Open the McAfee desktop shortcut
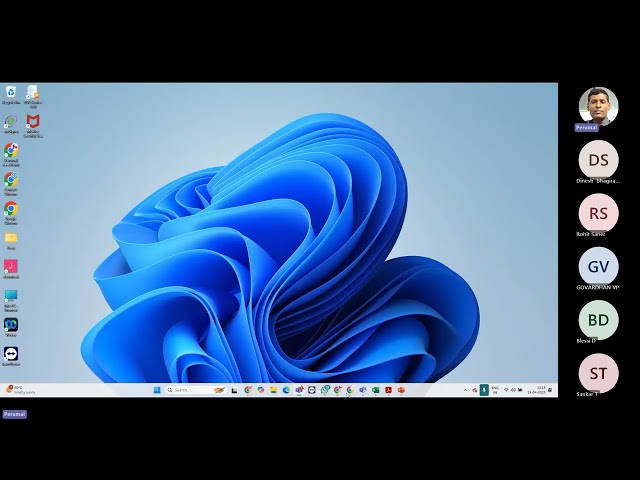640x480 pixels. pyautogui.click(x=33, y=126)
